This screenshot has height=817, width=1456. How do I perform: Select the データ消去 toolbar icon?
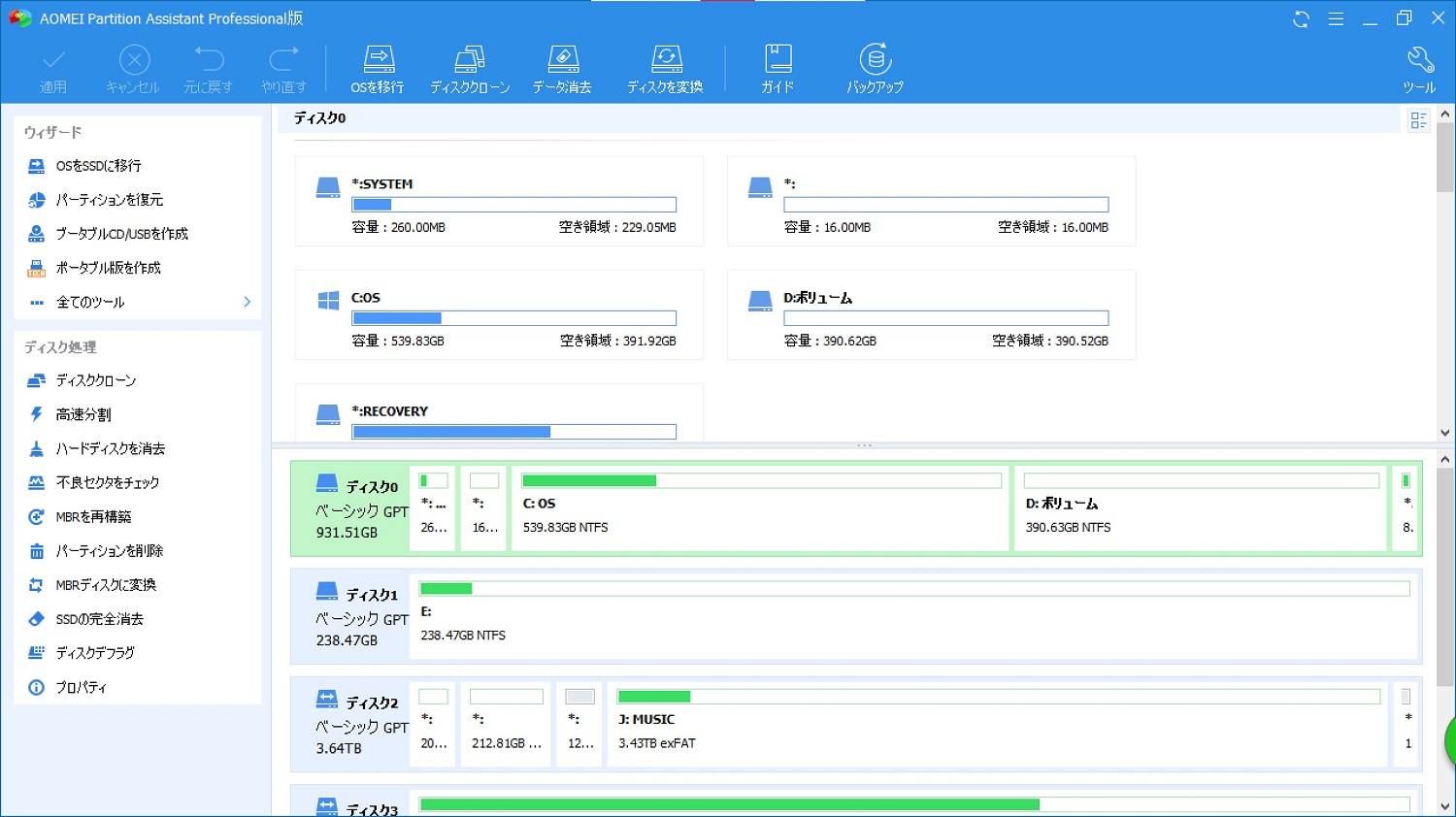[562, 69]
